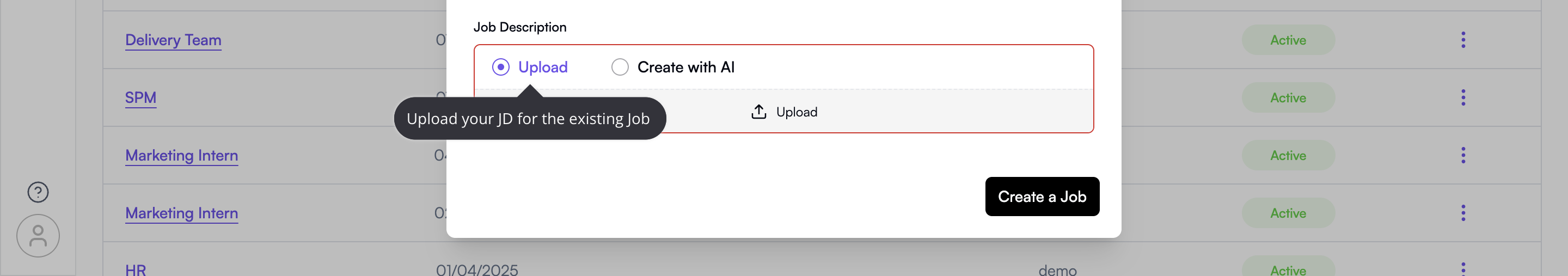Select the Upload radio option

pos(500,67)
